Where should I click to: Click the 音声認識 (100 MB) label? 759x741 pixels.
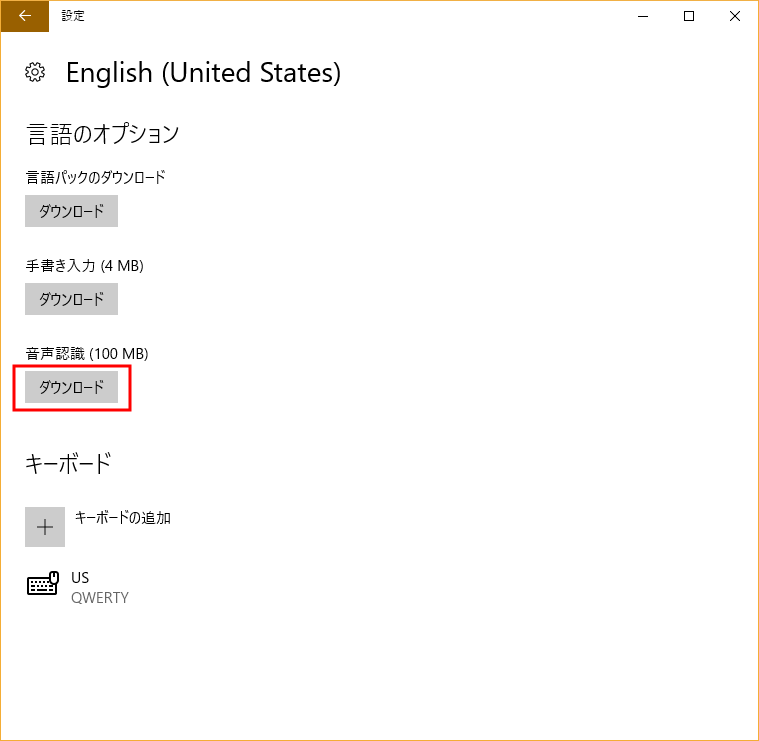pos(87,354)
